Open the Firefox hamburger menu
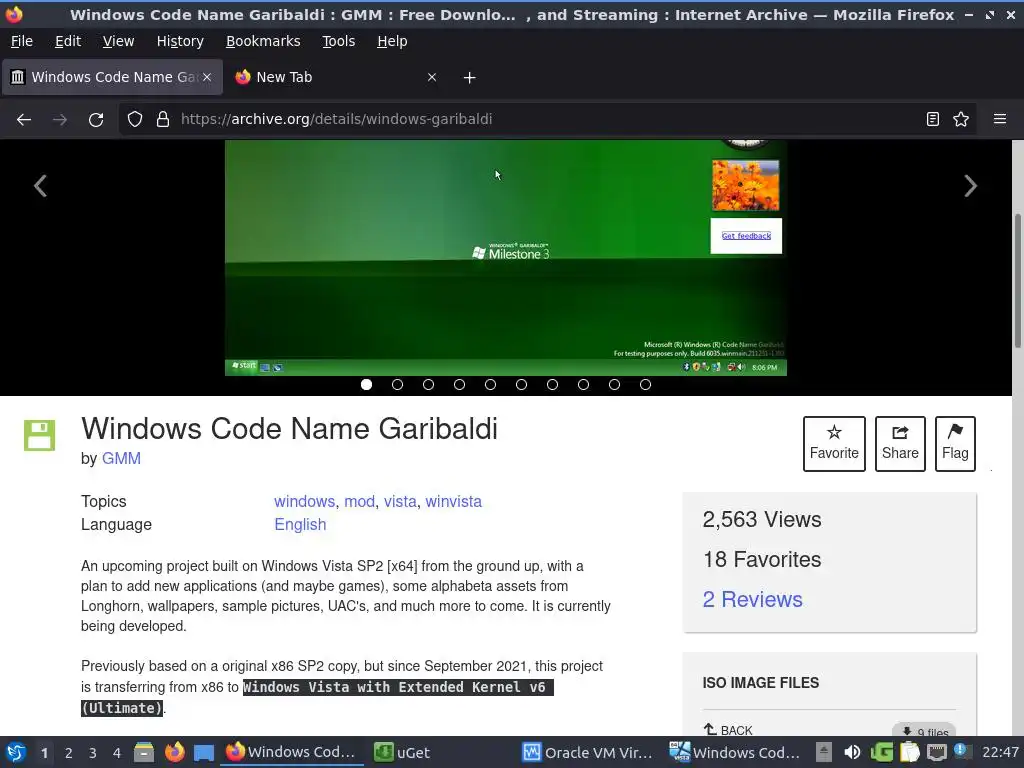Screen dimensions: 1024x768 pyautogui.click(x=1000, y=119)
